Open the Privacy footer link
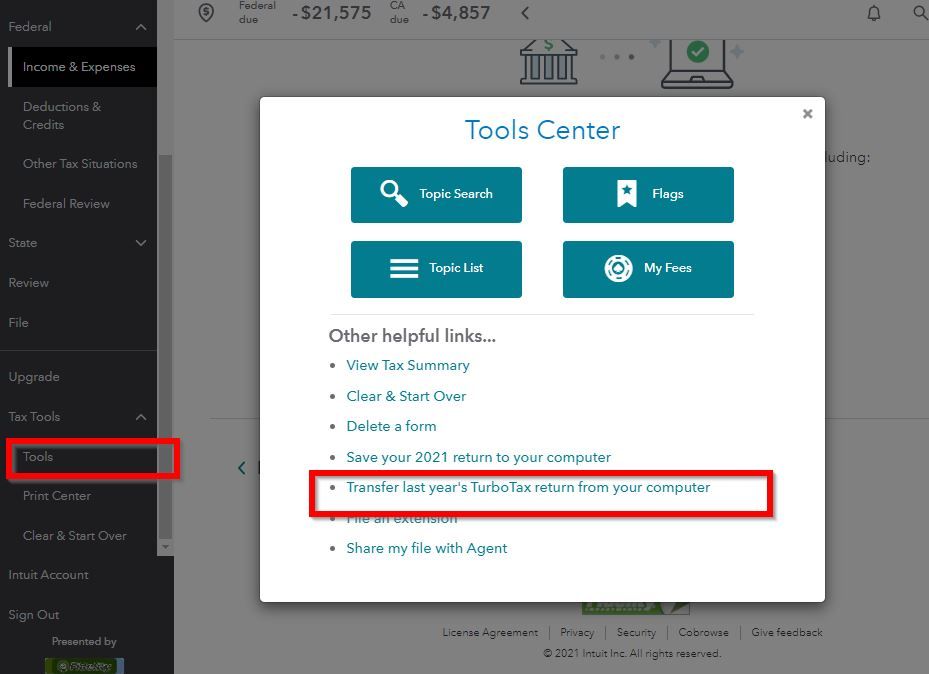The image size is (929, 674). (577, 633)
